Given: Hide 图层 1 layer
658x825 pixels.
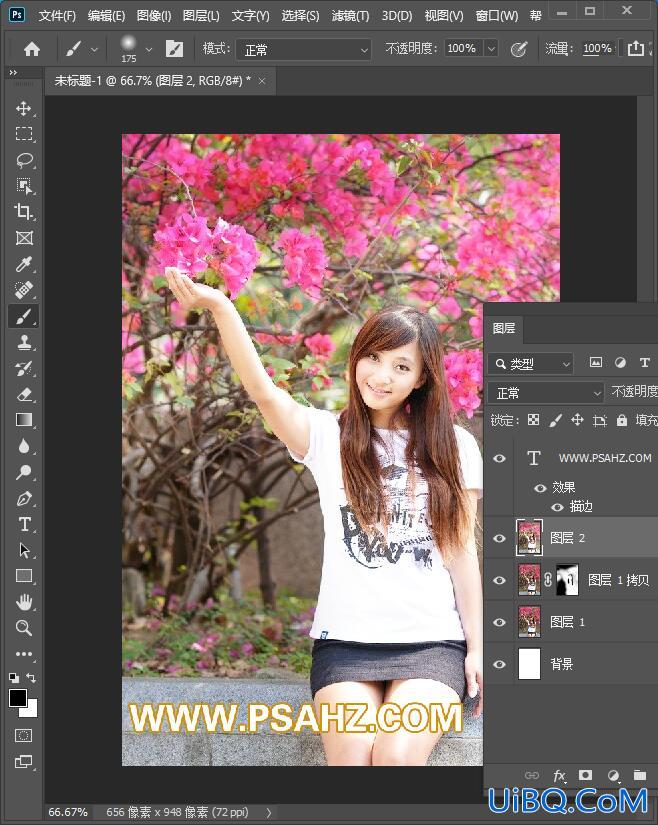Looking at the screenshot, I should coord(499,622).
